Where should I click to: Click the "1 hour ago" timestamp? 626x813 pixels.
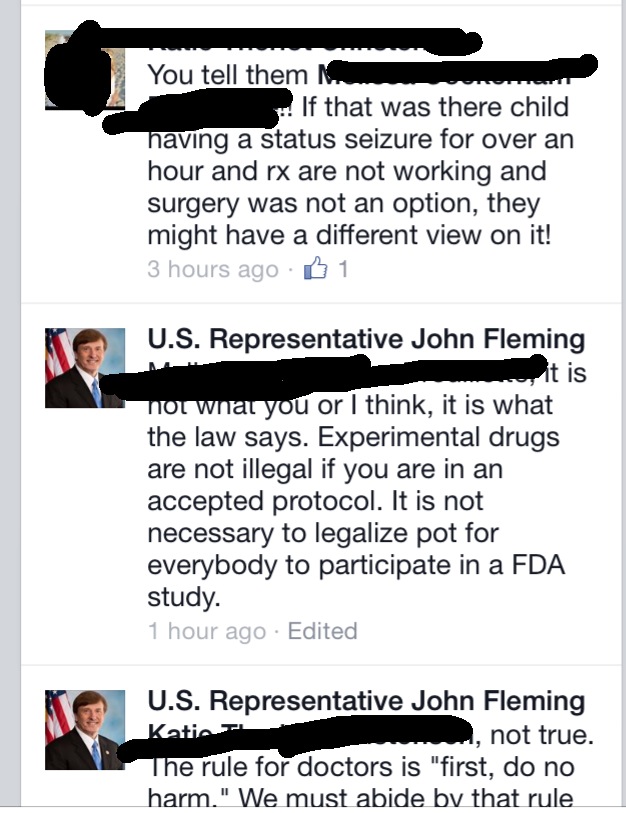pos(207,631)
